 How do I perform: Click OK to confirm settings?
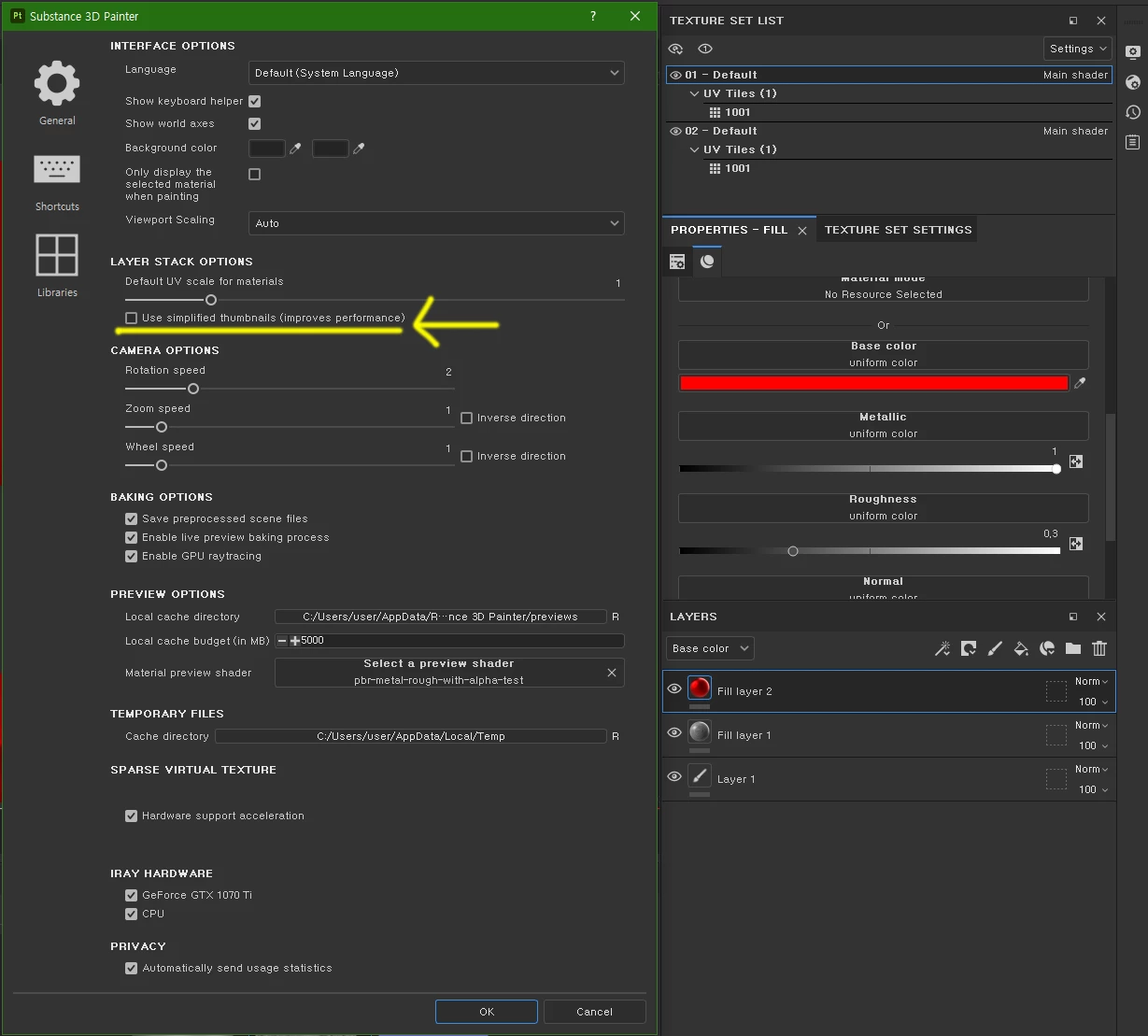[x=487, y=1012]
